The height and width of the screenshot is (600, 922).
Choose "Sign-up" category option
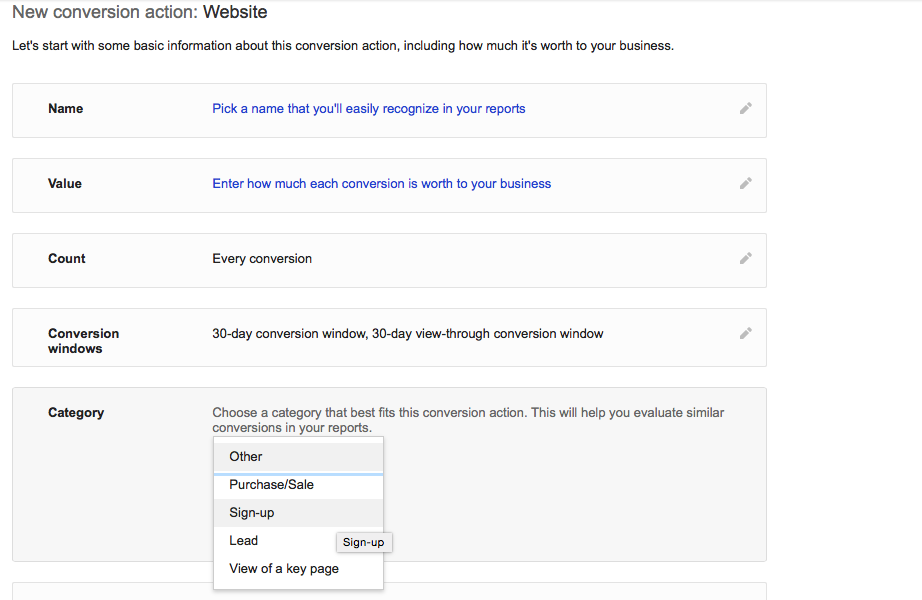(298, 512)
